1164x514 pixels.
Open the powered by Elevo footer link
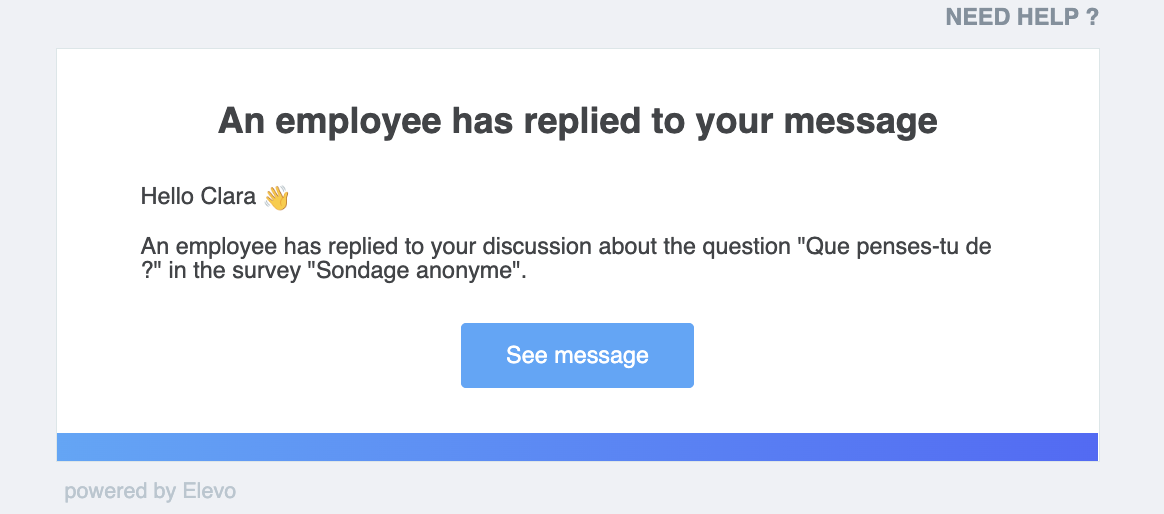coord(150,491)
